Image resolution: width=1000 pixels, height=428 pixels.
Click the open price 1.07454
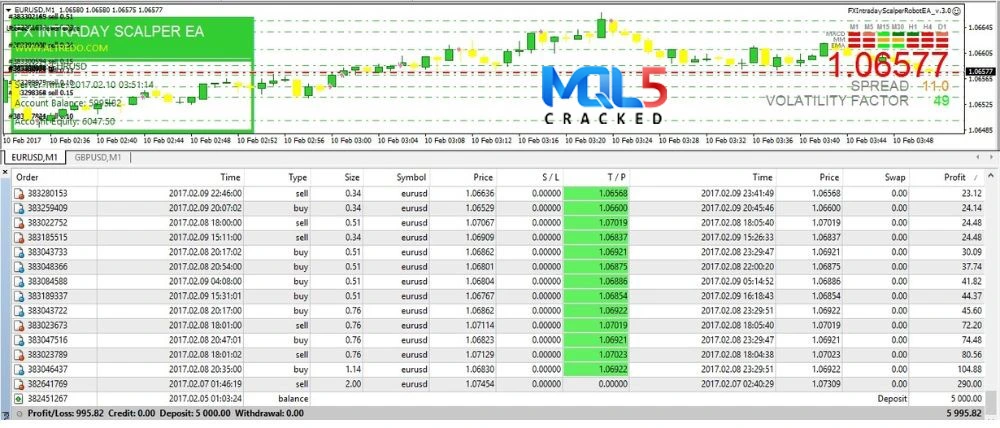[479, 384]
